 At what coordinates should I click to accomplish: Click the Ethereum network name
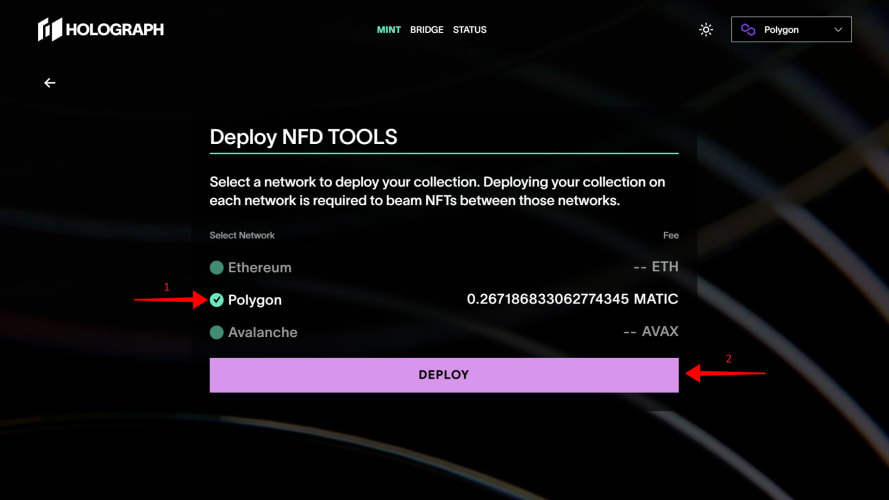(260, 268)
